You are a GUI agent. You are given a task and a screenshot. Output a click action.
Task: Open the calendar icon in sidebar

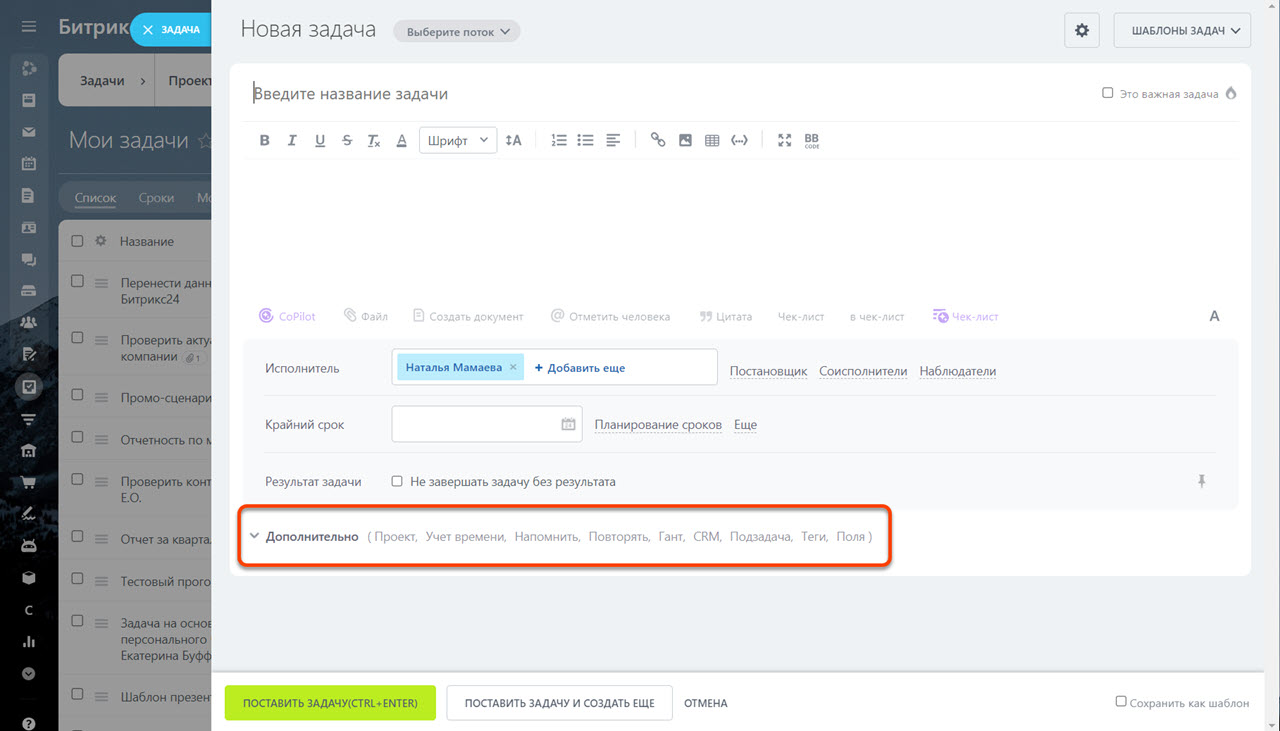click(x=29, y=164)
